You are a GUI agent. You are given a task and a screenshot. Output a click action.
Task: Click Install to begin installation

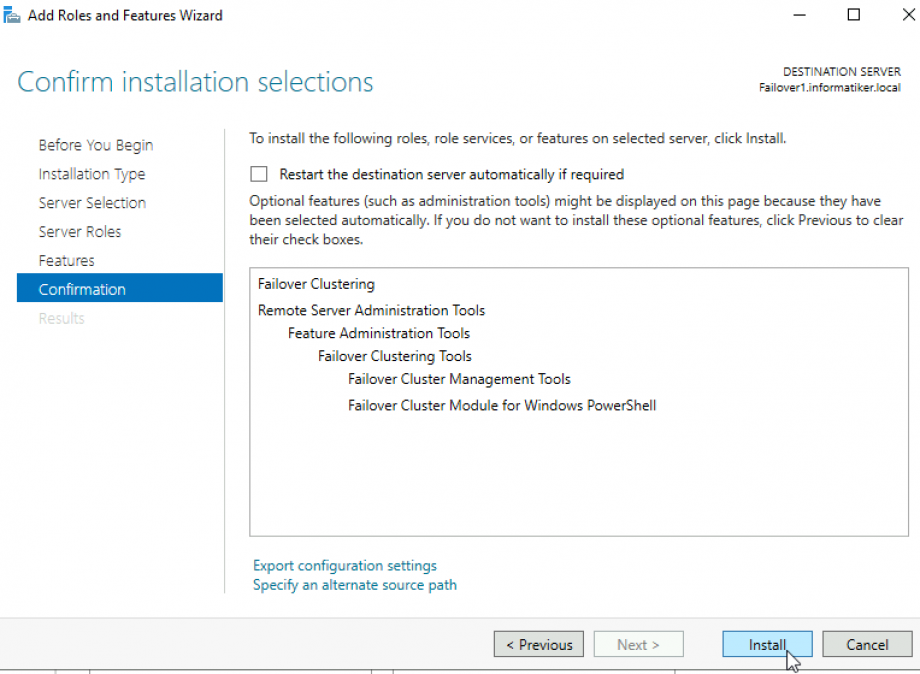(x=766, y=644)
